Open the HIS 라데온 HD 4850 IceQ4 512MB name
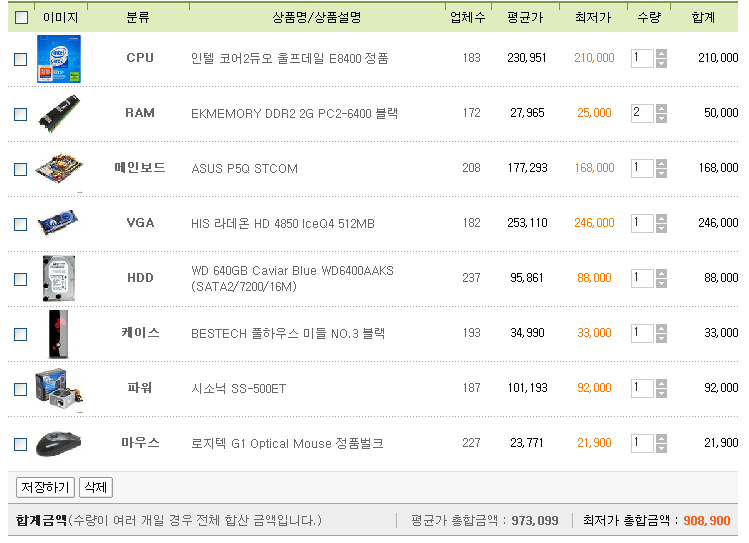The image size is (749, 543). (283, 224)
